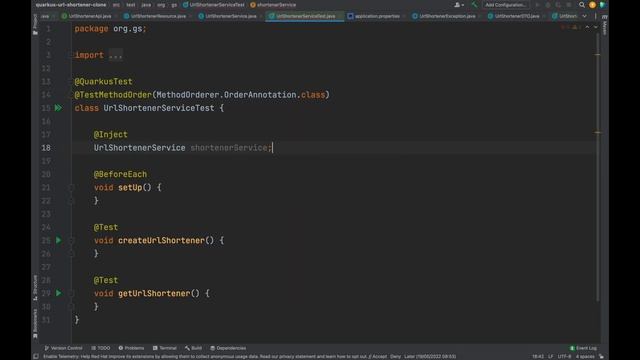The image size is (640, 360).
Task: Switch to UrlShortenerResource.java tab
Action: coord(155,16)
